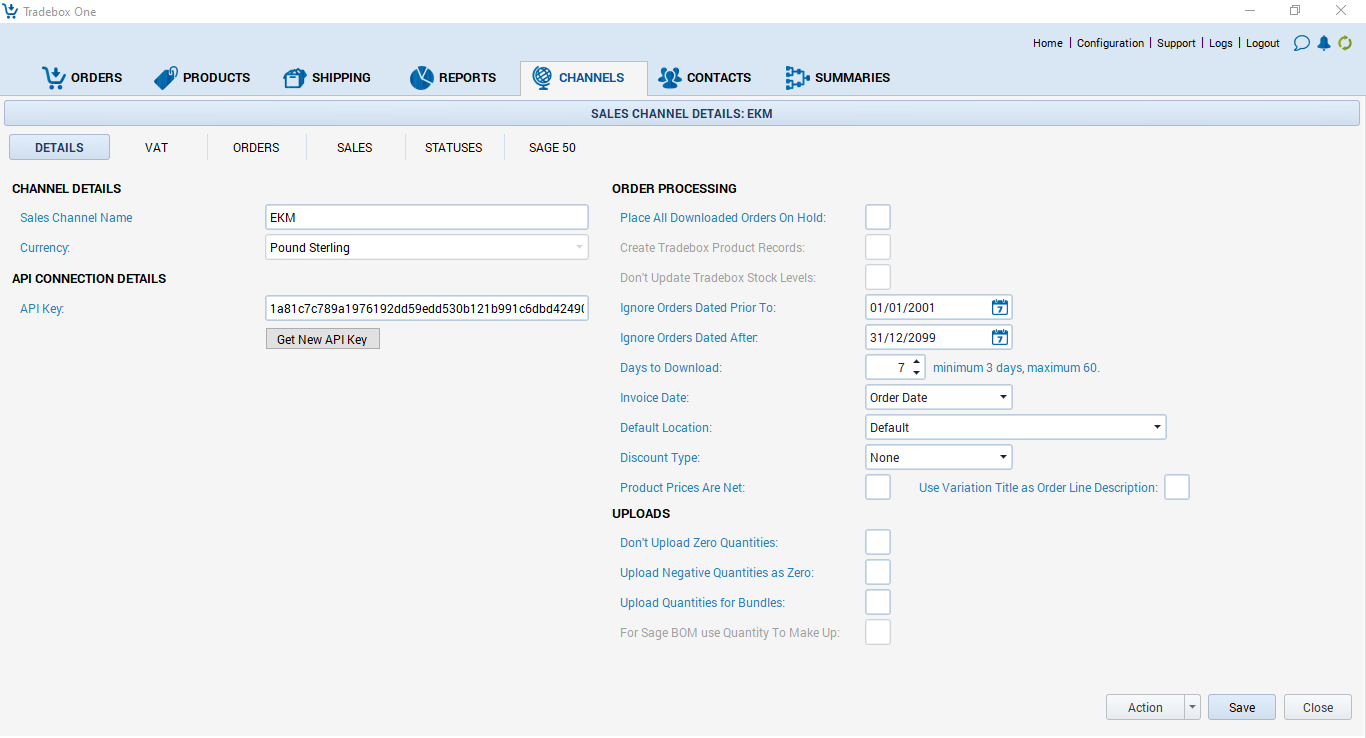The width and height of the screenshot is (1366, 738).
Task: Enable Place All Downloaded Orders On Hold
Action: point(878,217)
